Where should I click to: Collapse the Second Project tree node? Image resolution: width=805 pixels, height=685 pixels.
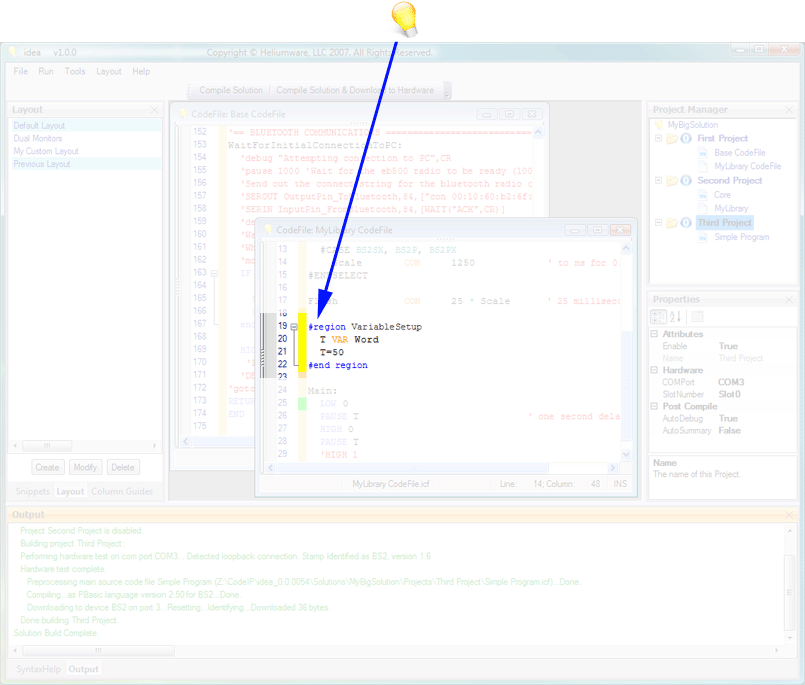point(658,181)
